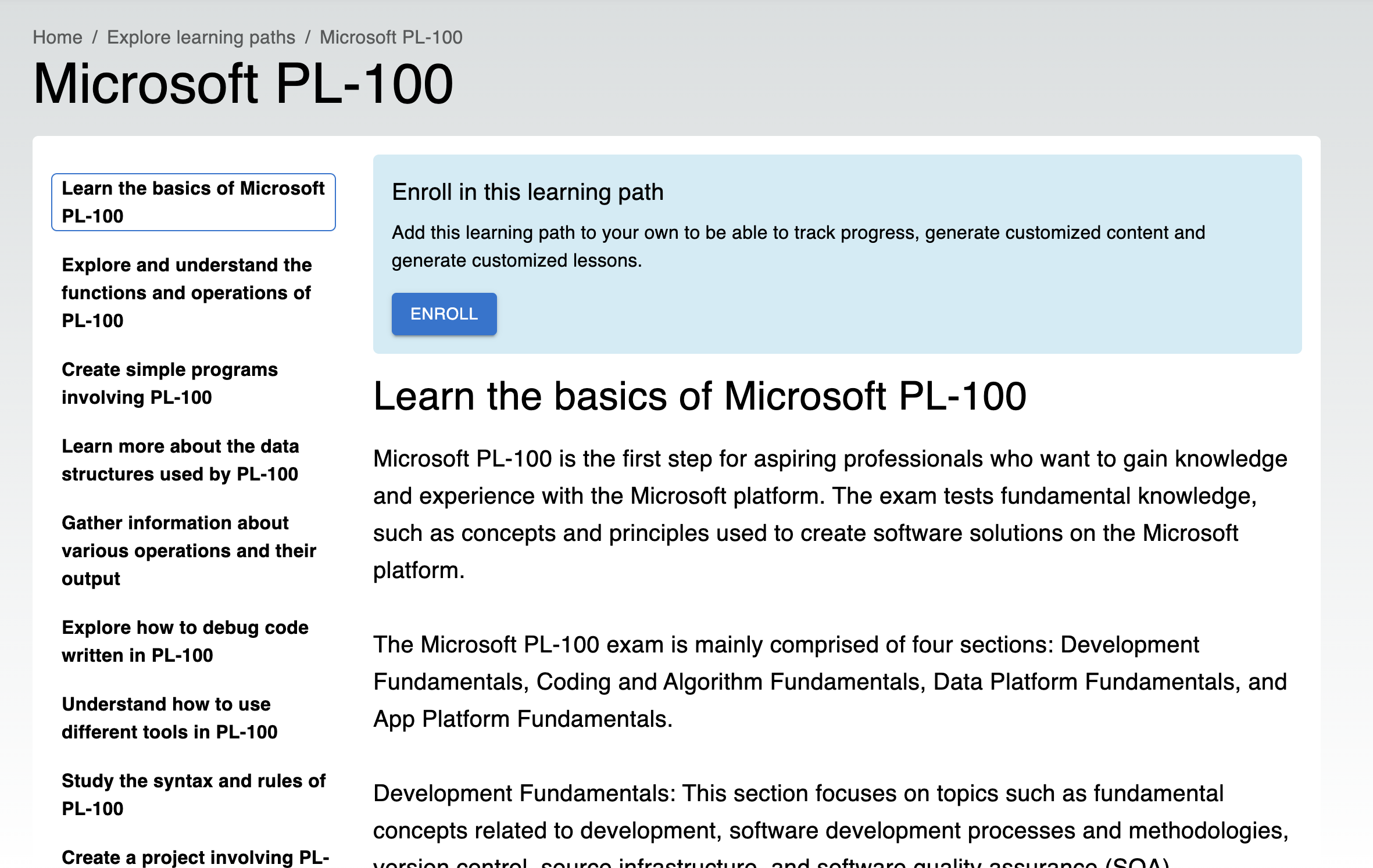Click the Microsoft PL-100 page title
Screen dimensions: 1373x868
click(243, 84)
